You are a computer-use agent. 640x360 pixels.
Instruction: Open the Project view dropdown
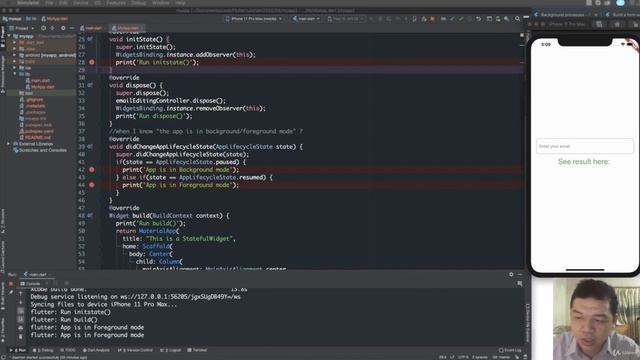tap(22, 28)
